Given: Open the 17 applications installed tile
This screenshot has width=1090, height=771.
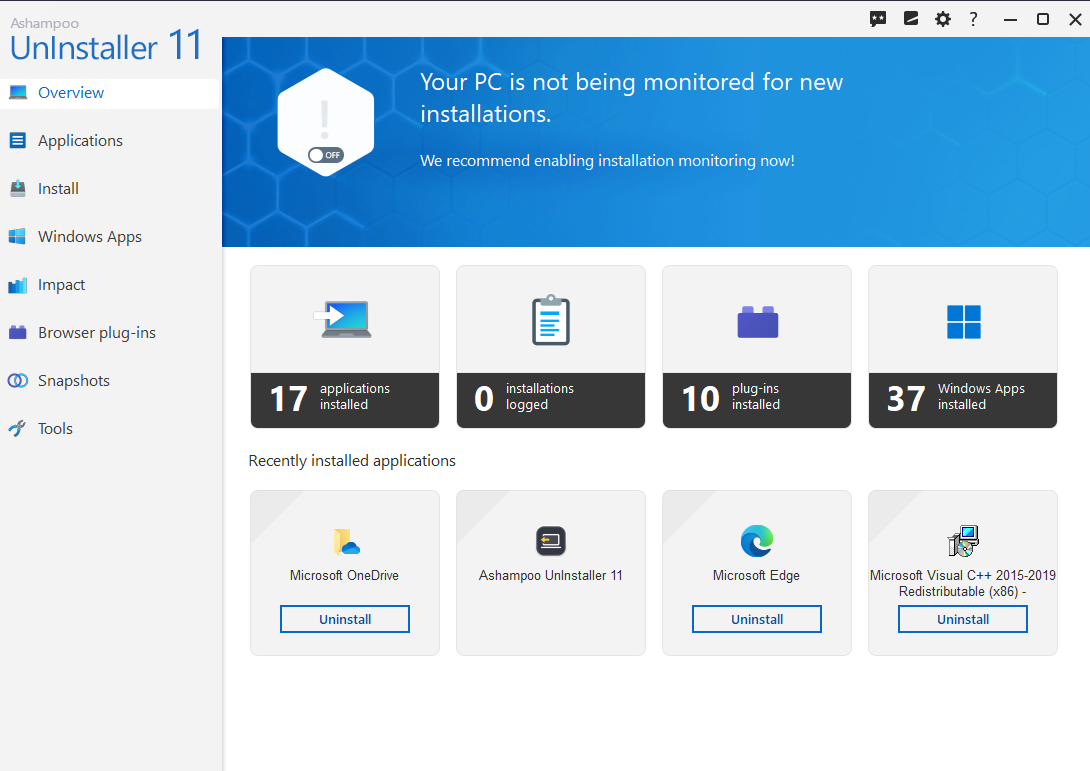Looking at the screenshot, I should 344,347.
